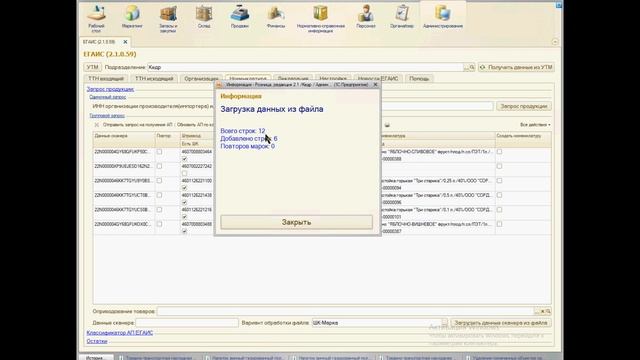This screenshot has height=360, width=640.
Task: Switch to the Настройки tab
Action: pyautogui.click(x=333, y=78)
